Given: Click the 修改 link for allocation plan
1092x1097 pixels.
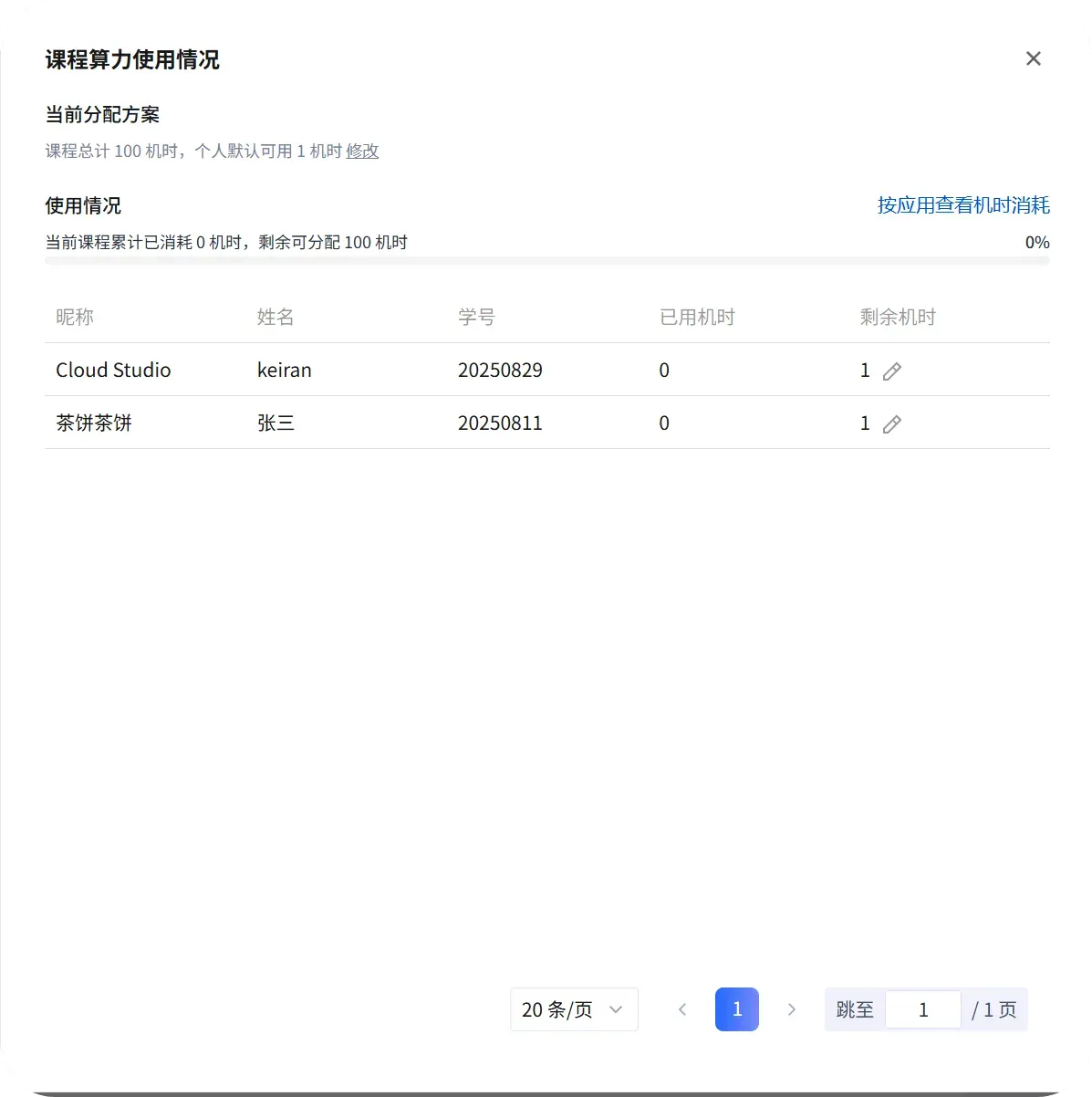Looking at the screenshot, I should click(362, 151).
